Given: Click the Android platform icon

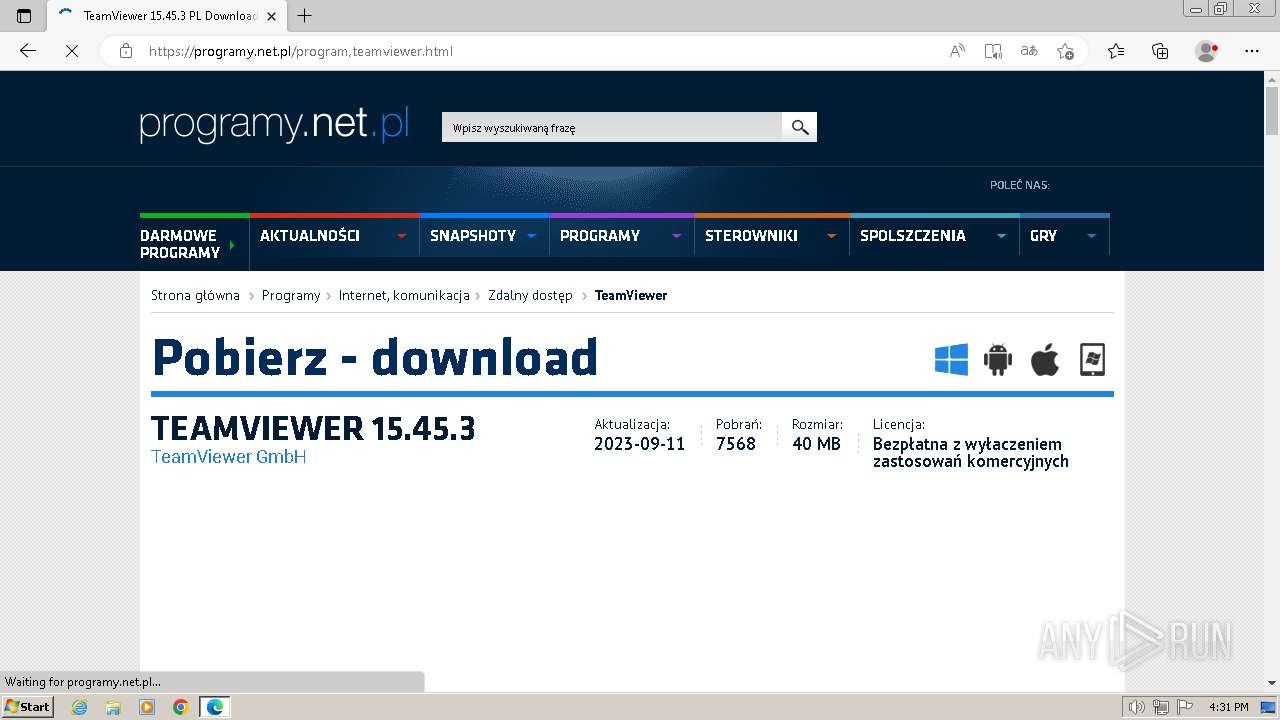Looking at the screenshot, I should tap(998, 359).
